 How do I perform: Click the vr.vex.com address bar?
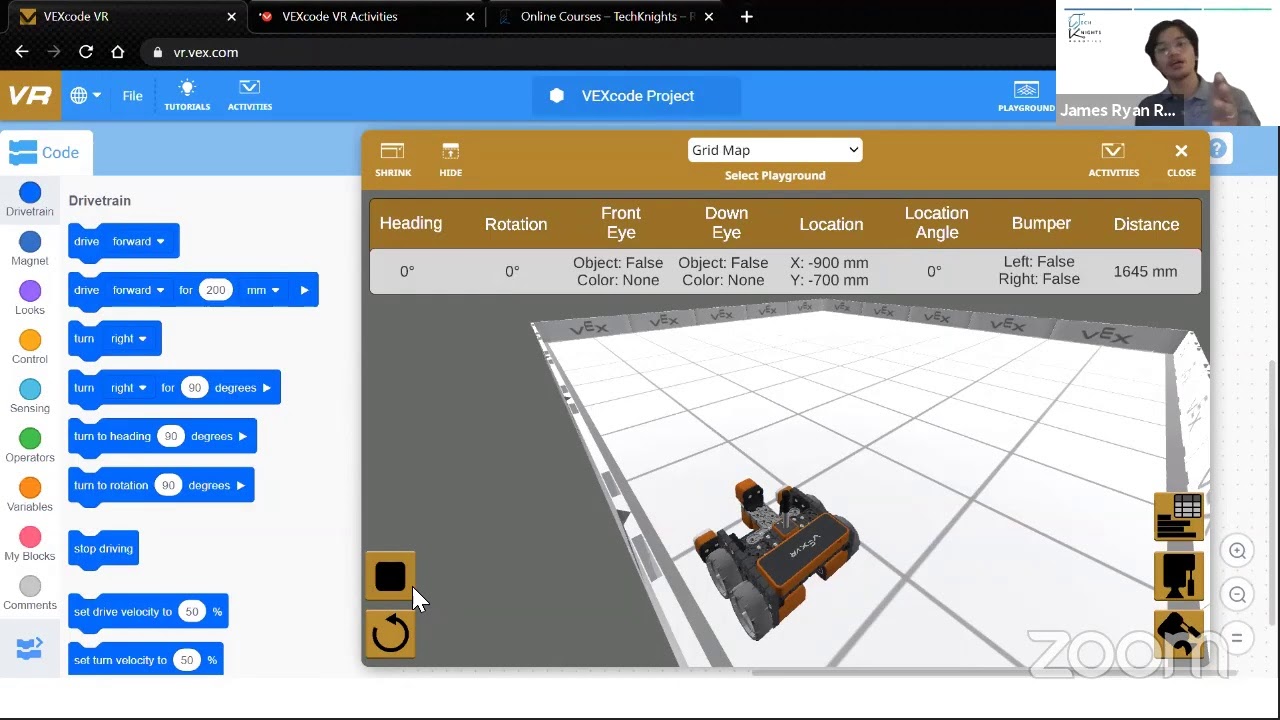coord(600,52)
